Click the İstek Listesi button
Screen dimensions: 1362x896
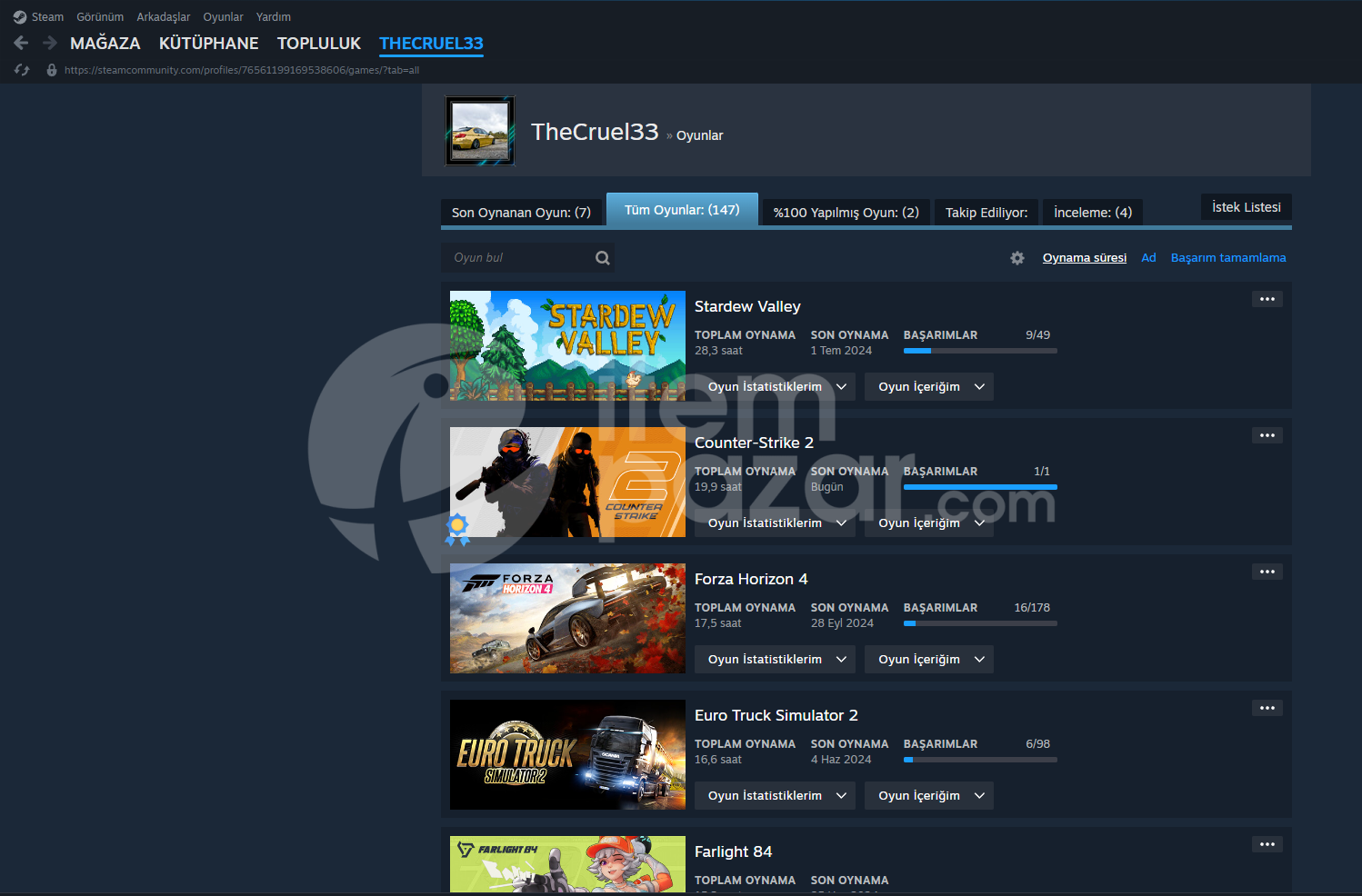(1247, 207)
